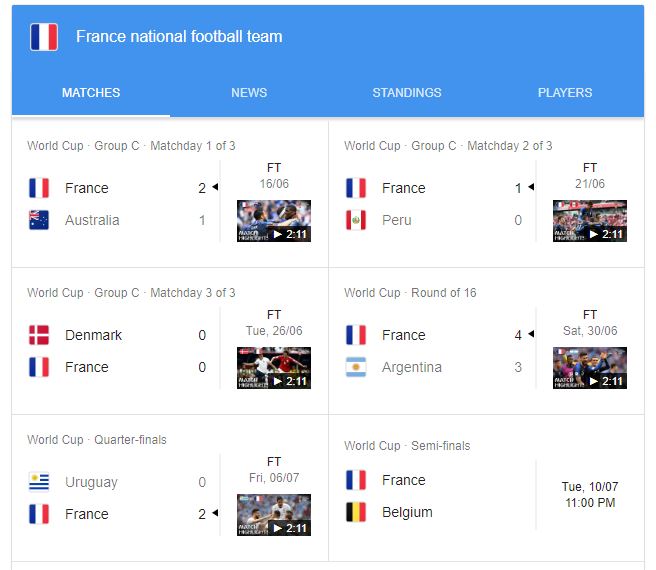Open the STANDINGS tab
Image resolution: width=656 pixels, height=570 pixels.
click(407, 92)
